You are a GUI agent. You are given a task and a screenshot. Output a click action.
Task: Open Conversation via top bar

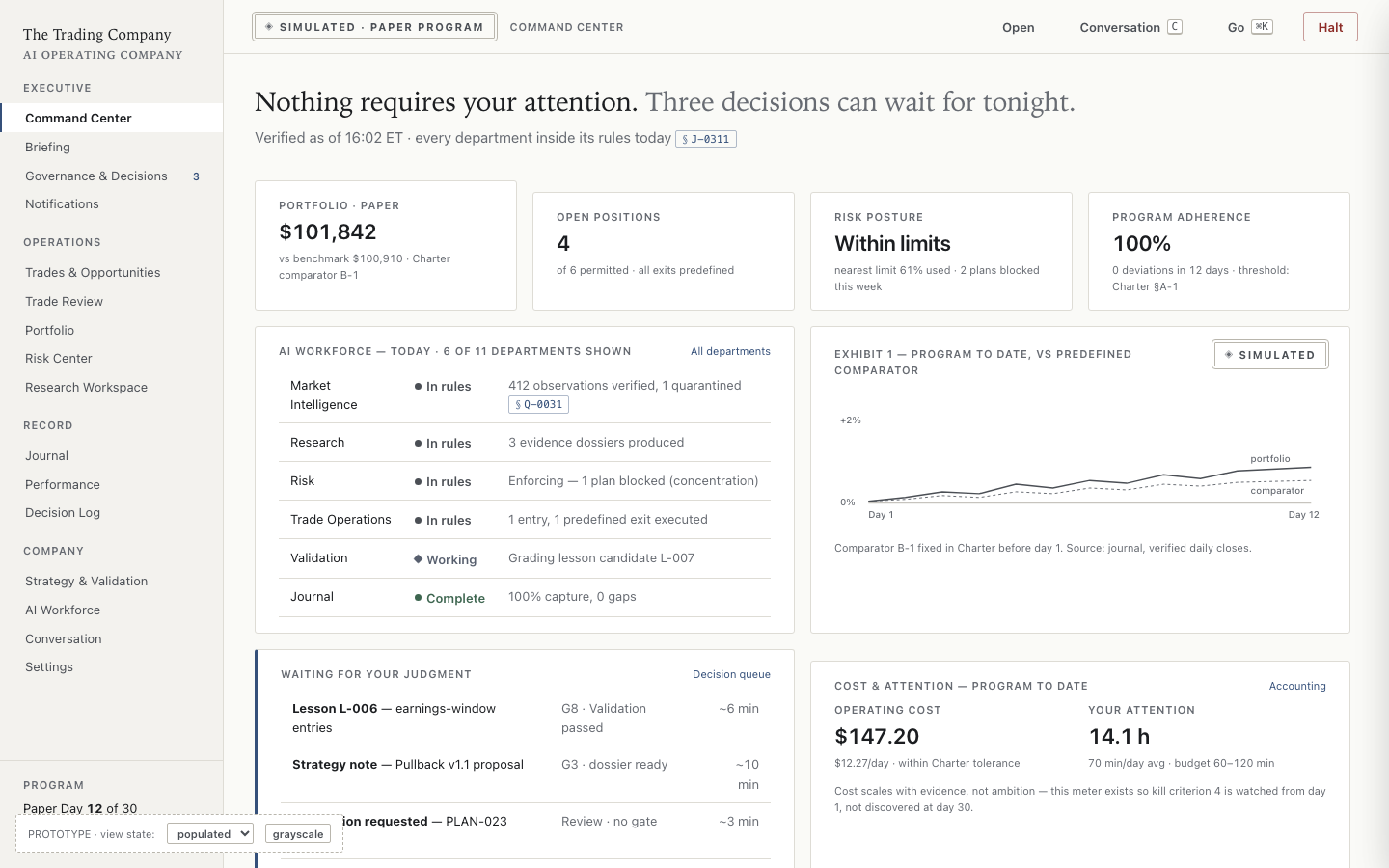pos(1130,27)
